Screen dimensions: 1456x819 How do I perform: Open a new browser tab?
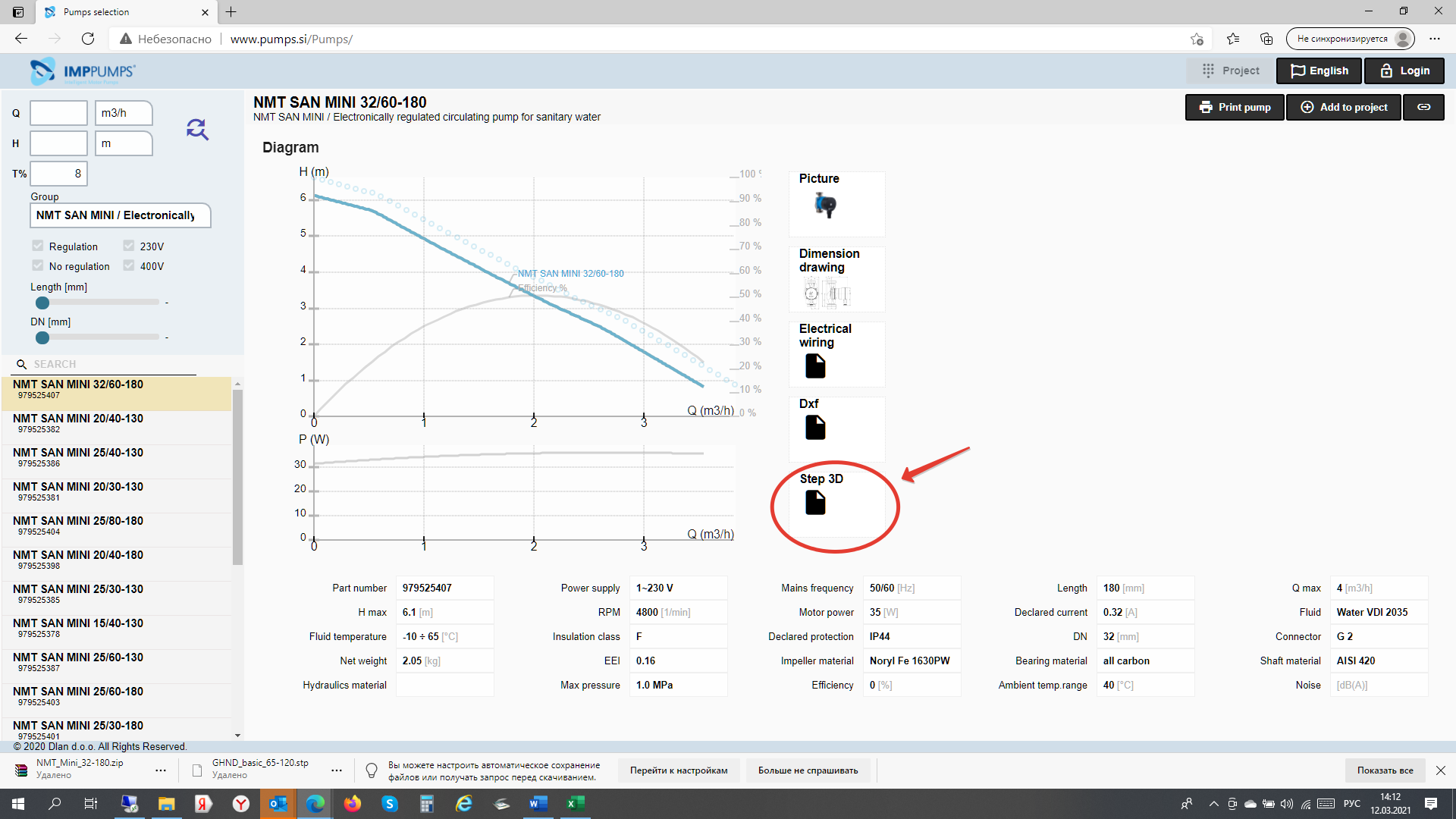[x=231, y=12]
